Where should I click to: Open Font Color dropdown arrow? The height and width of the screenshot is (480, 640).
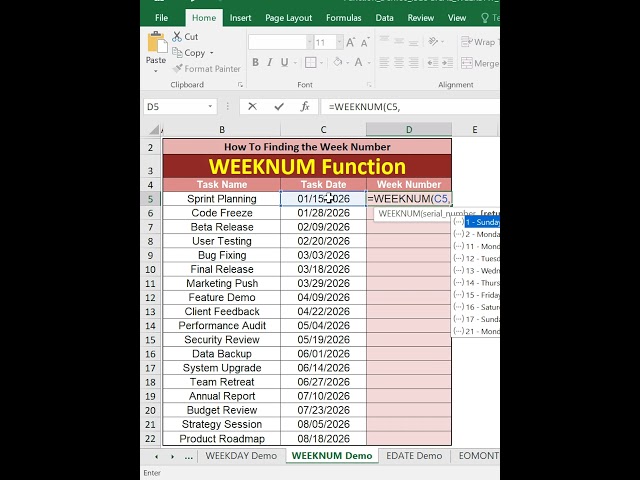coord(369,63)
